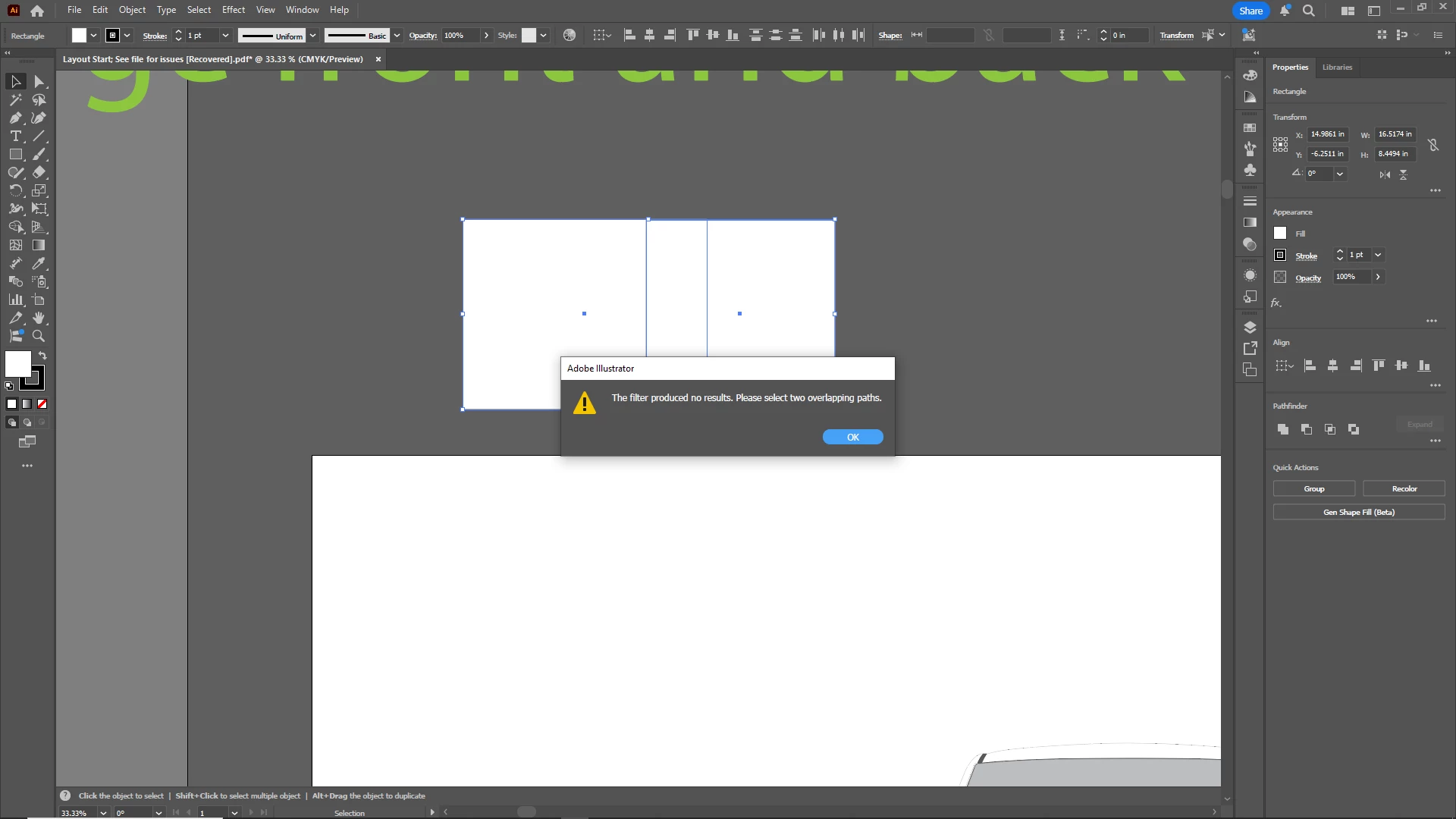
Task: Activate the Zoom tool
Action: [x=39, y=336]
